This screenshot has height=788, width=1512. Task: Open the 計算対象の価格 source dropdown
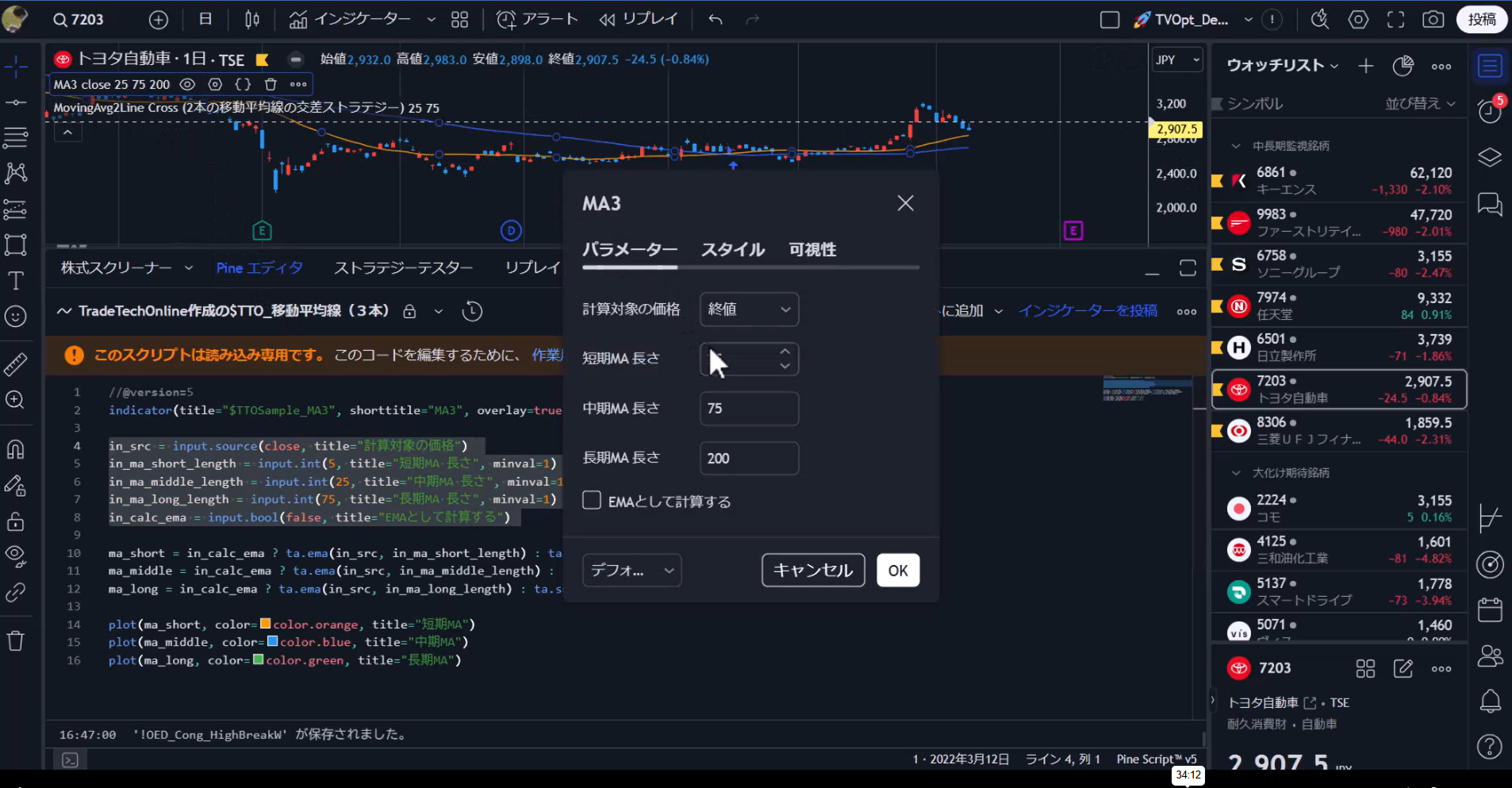[x=749, y=309]
